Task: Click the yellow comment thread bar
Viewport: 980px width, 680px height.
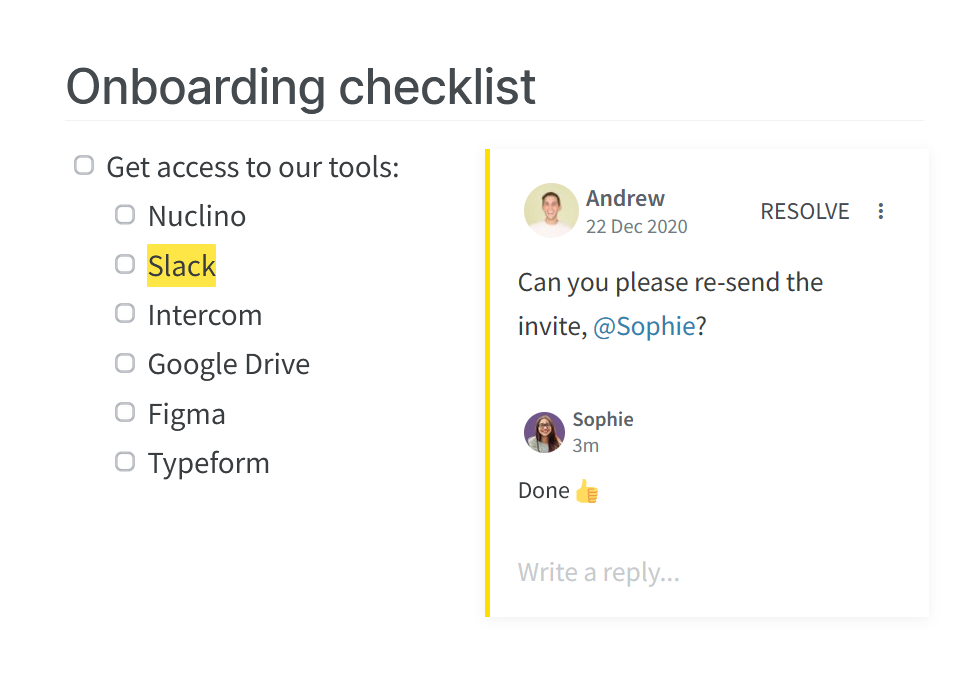Action: (x=488, y=382)
